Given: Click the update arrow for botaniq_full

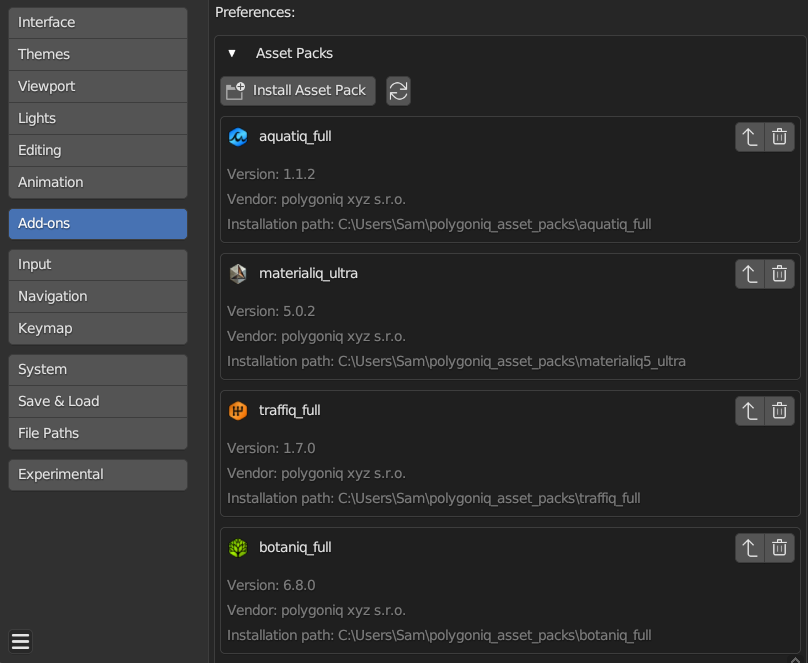Looking at the screenshot, I should [x=749, y=547].
